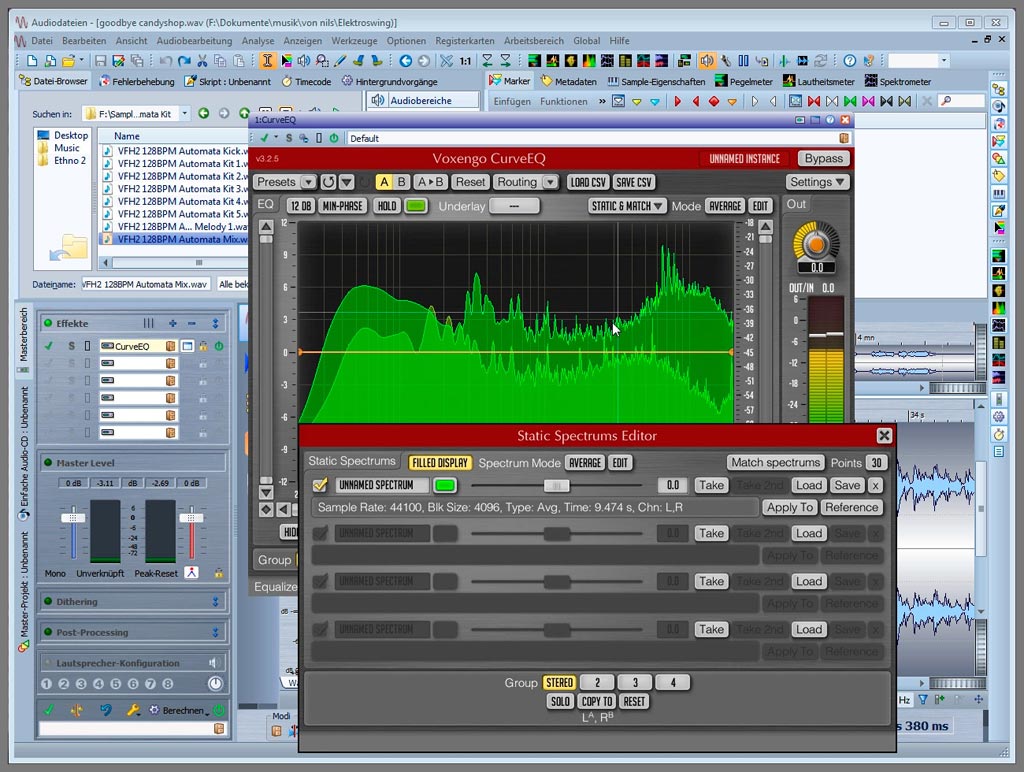
Task: Click the Dateiname input field
Action: [x=145, y=284]
